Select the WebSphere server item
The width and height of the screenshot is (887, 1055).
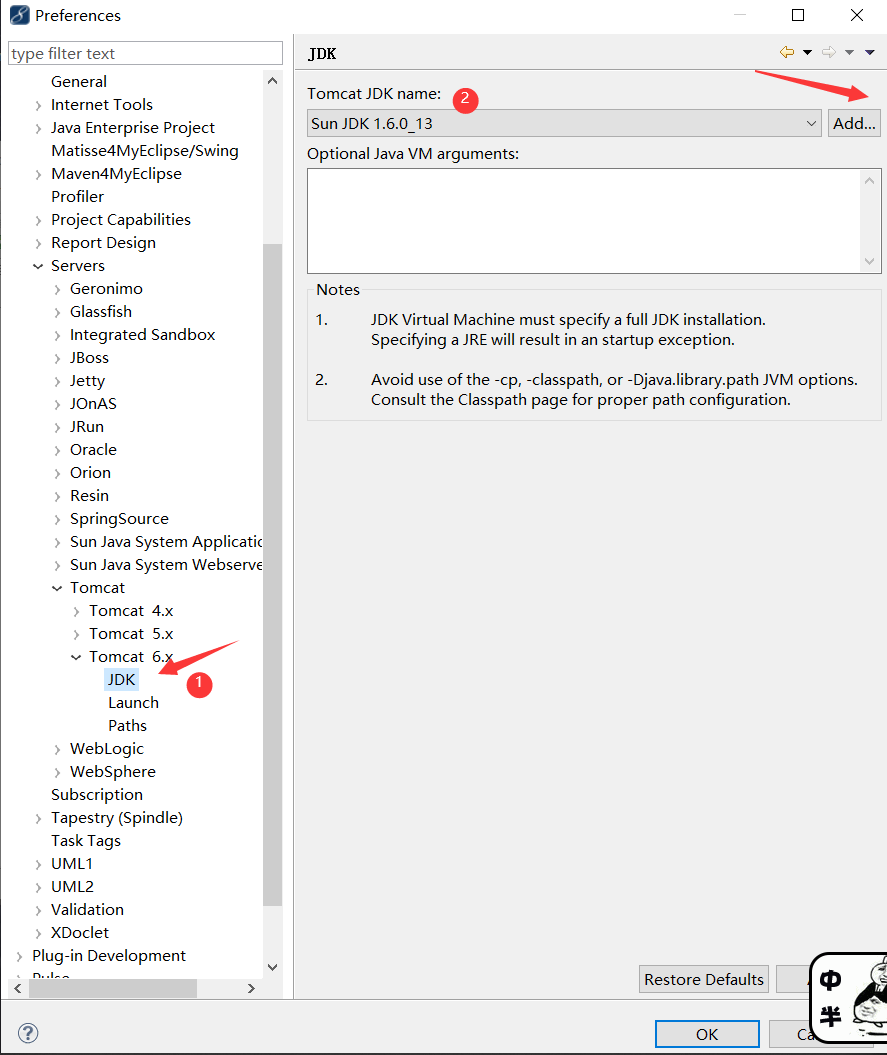point(113,772)
